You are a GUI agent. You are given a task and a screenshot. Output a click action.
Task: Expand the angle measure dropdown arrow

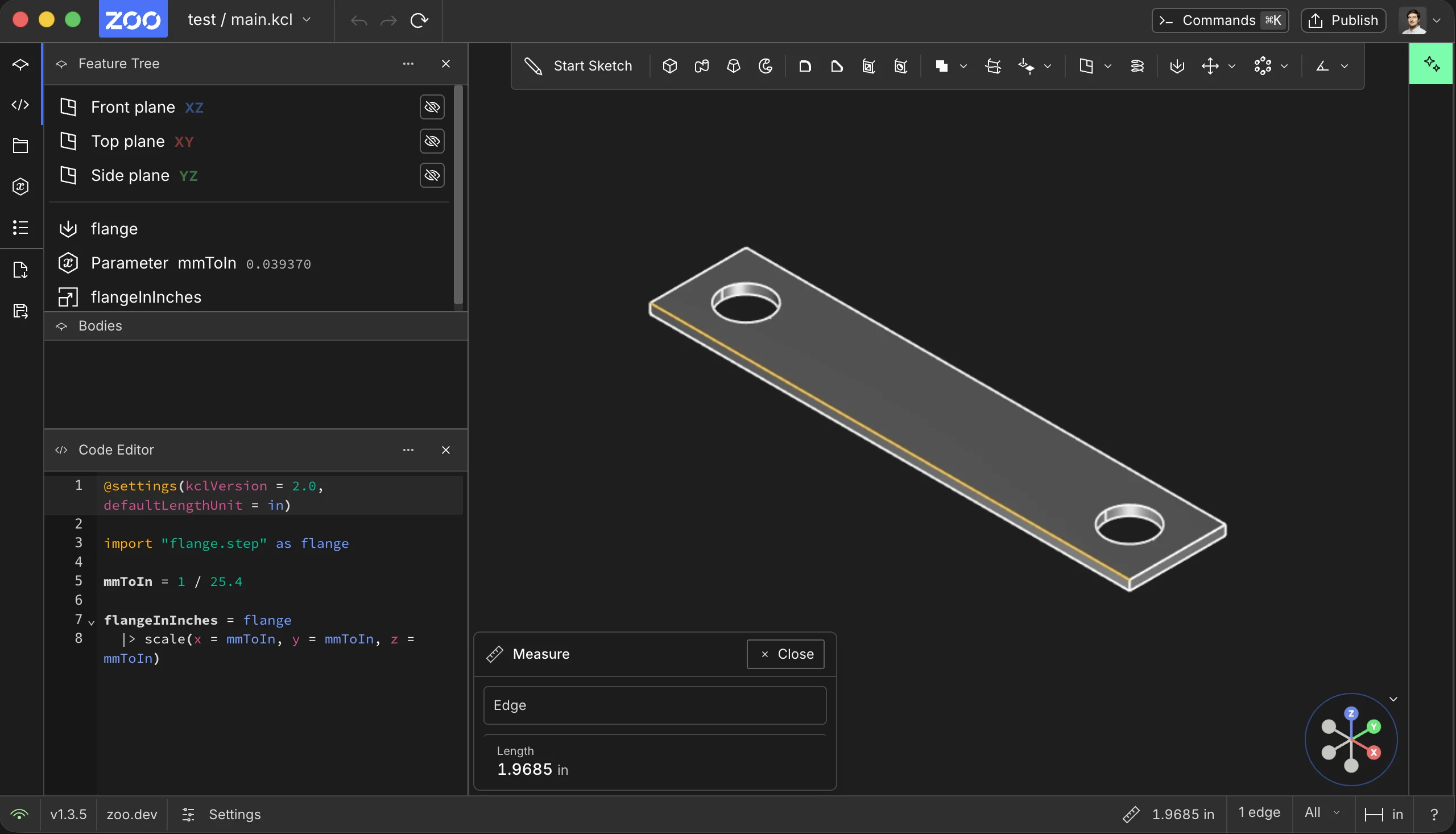1345,67
